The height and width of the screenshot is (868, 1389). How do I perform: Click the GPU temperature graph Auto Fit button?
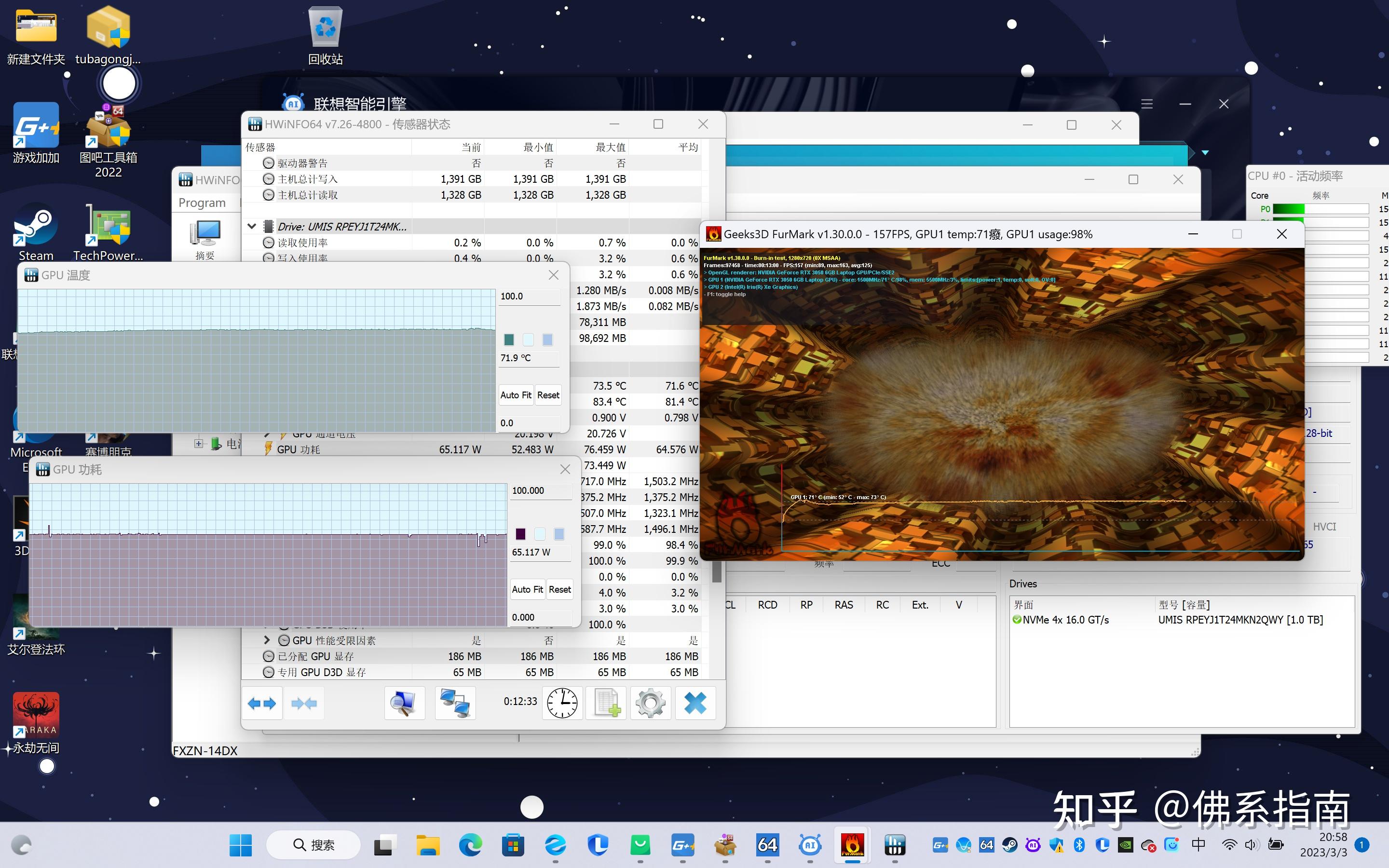click(x=514, y=394)
